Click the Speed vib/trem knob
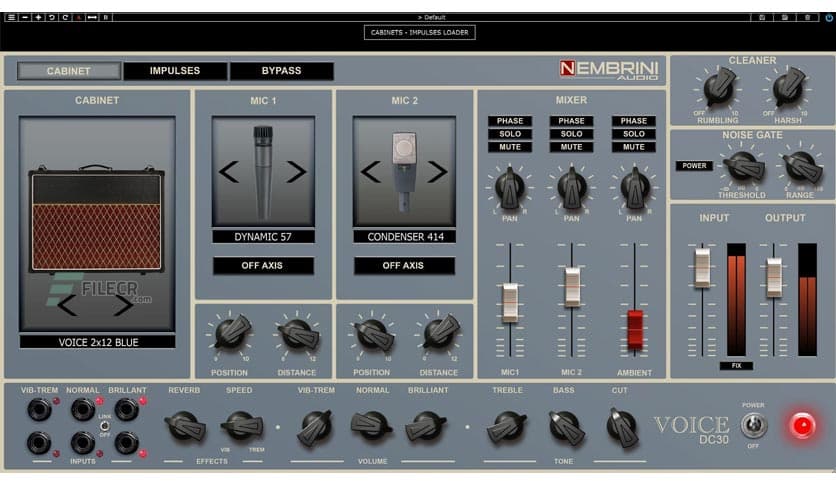The height and width of the screenshot is (484, 836). (241, 426)
